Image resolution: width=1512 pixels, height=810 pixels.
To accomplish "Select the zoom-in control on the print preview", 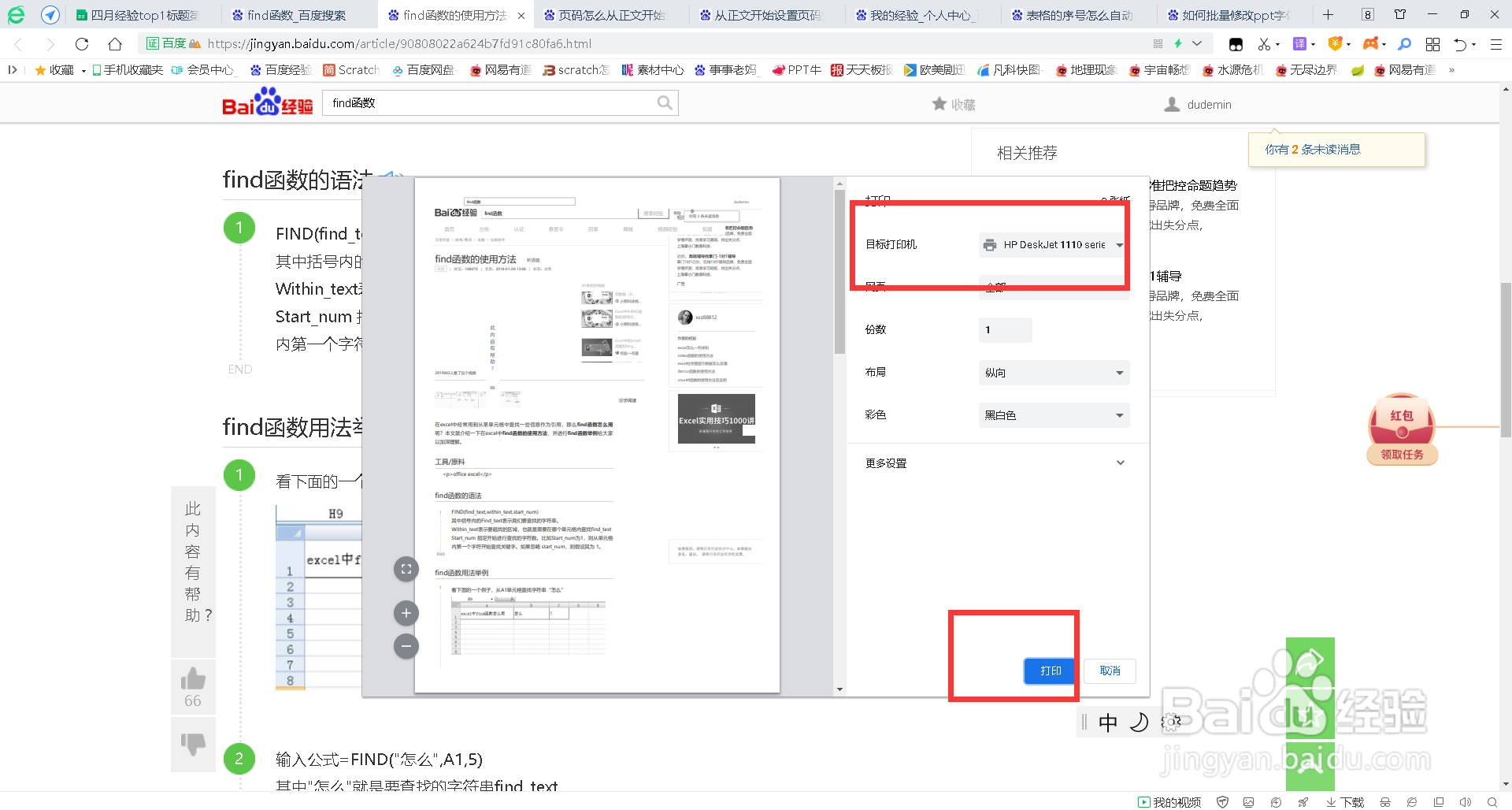I will click(406, 612).
